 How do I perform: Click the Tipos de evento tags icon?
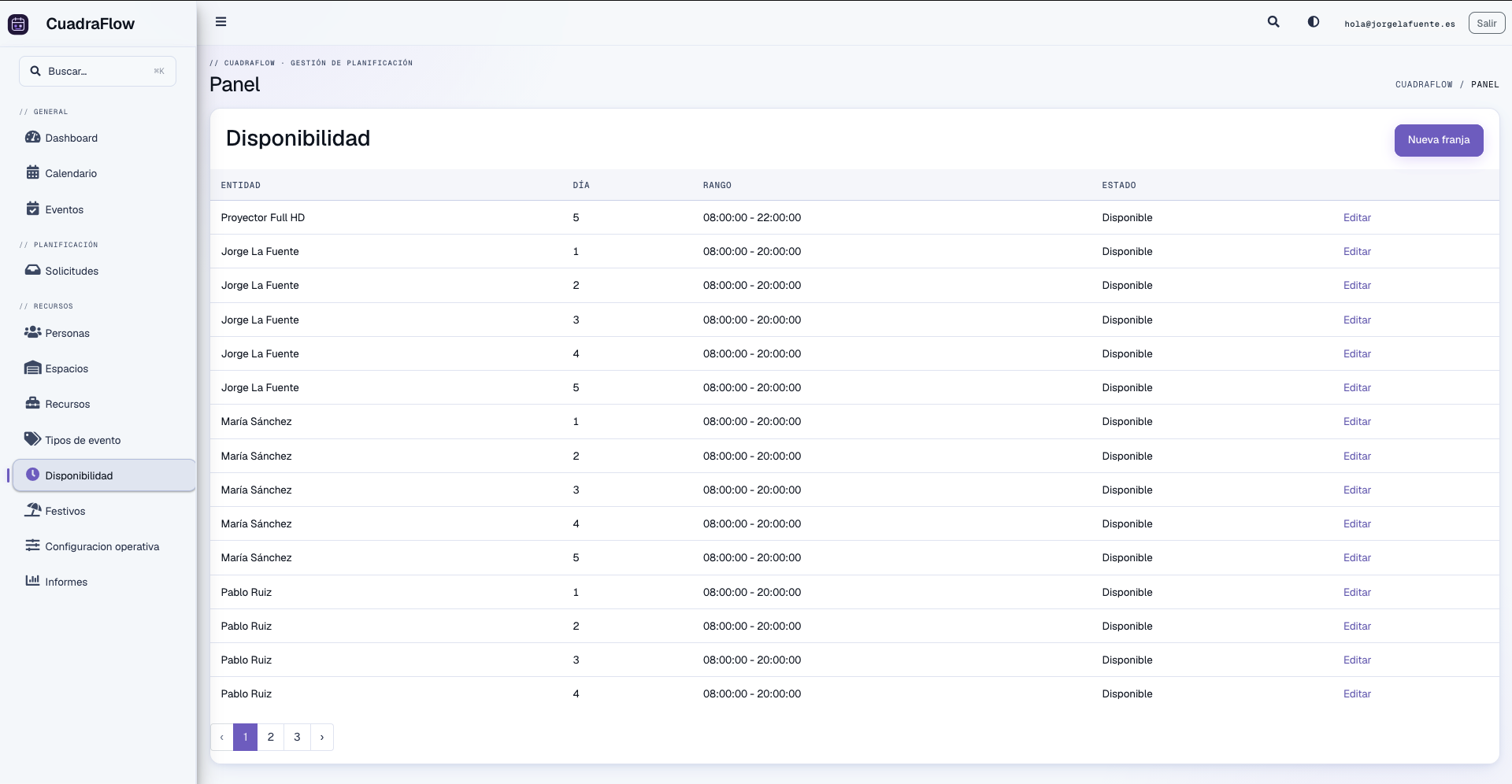pyautogui.click(x=32, y=438)
